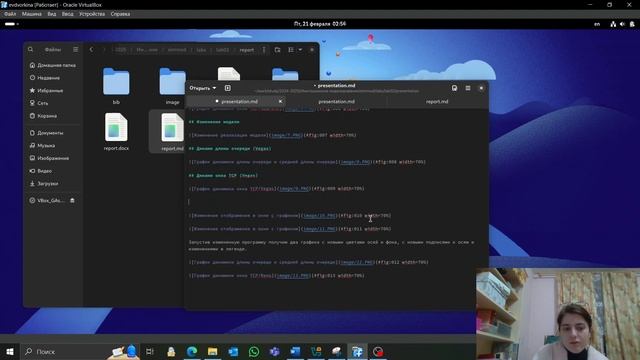Open Microsoft Teams from taskbar

[275, 351]
